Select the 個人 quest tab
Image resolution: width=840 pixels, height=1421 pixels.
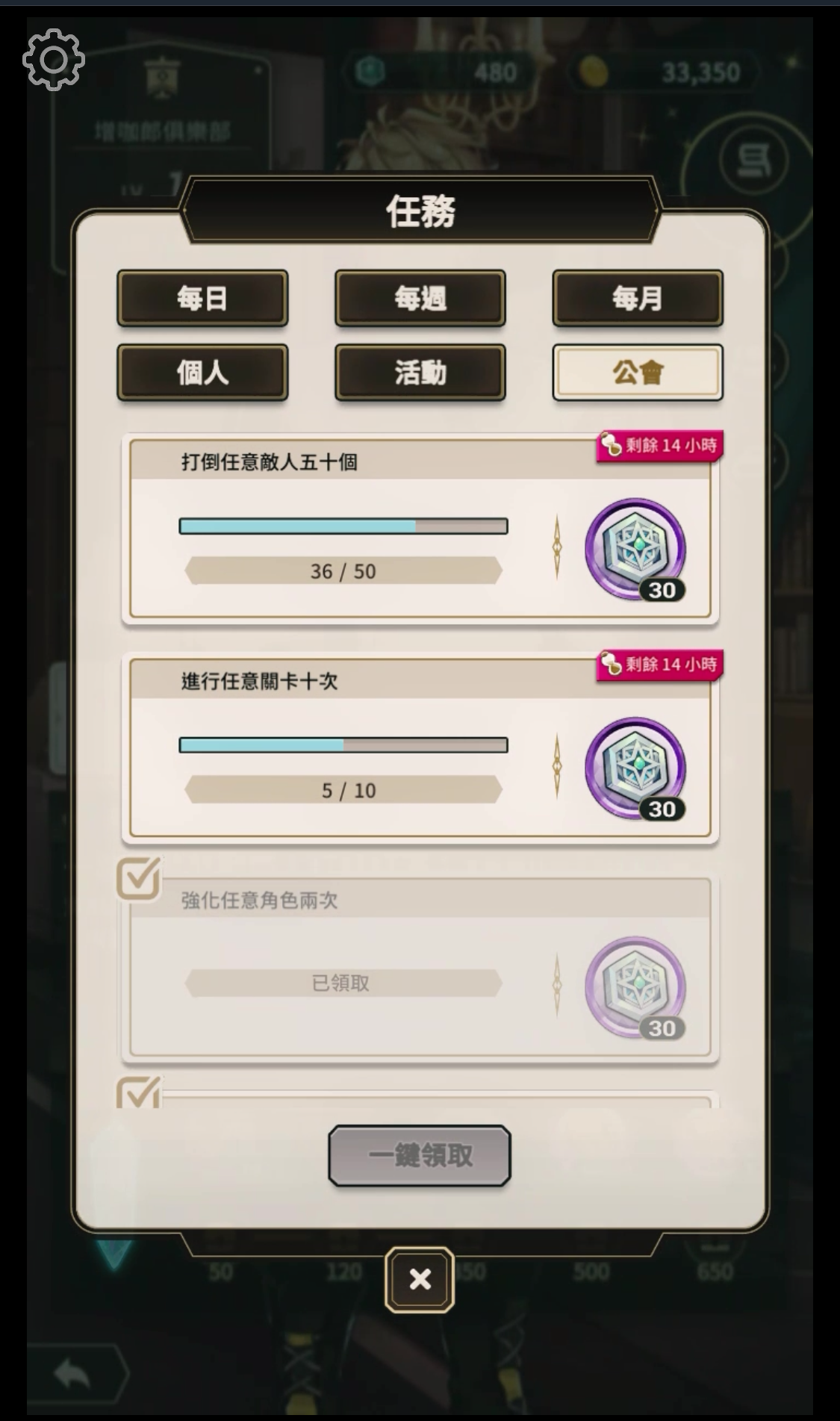click(202, 372)
